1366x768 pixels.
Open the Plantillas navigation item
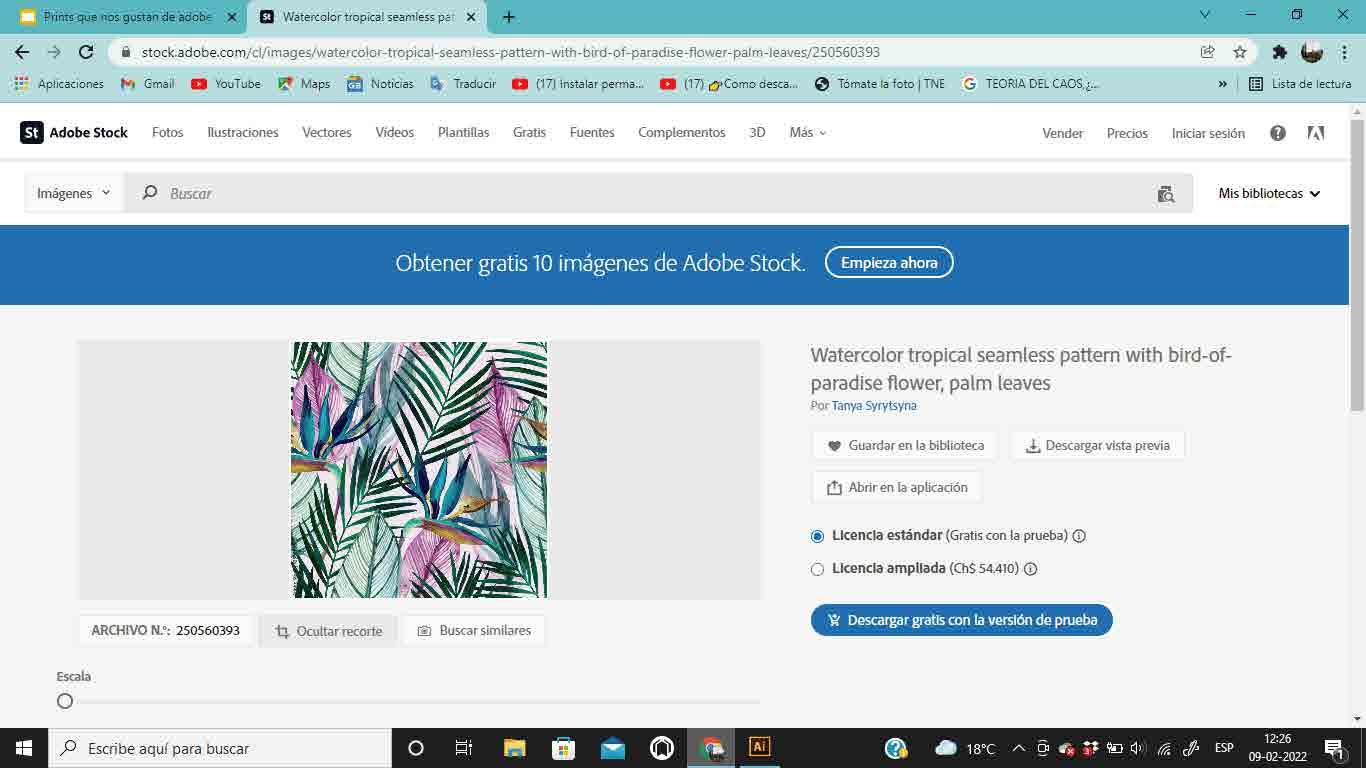click(x=464, y=132)
